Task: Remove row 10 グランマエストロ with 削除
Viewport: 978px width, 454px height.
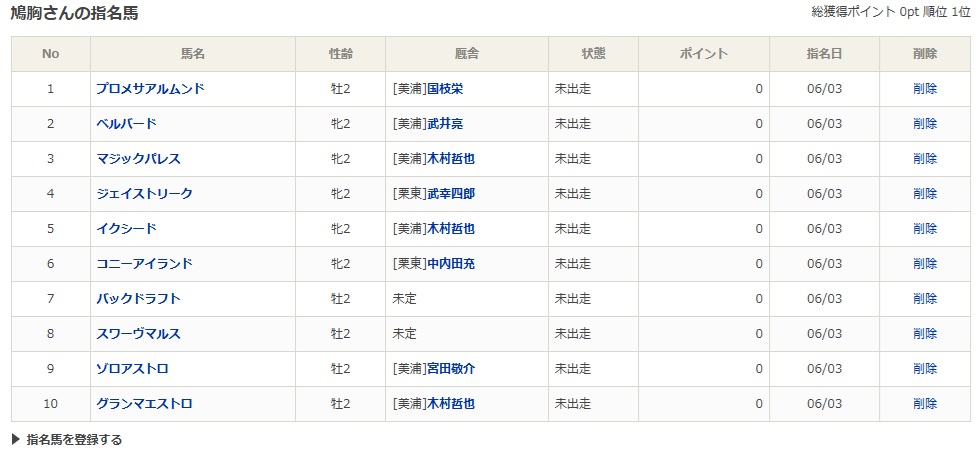Action: click(925, 404)
